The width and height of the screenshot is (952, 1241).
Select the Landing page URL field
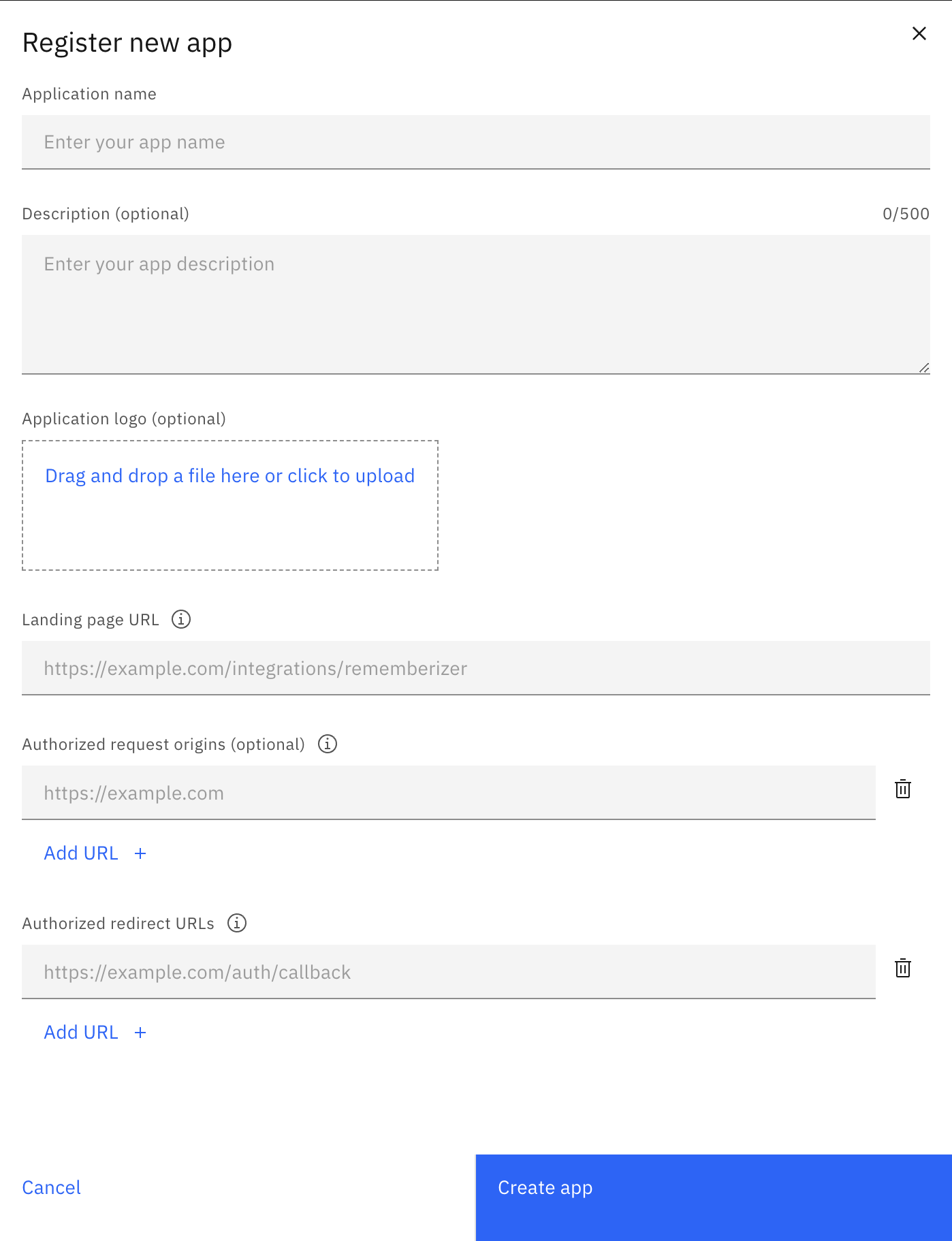click(x=476, y=668)
